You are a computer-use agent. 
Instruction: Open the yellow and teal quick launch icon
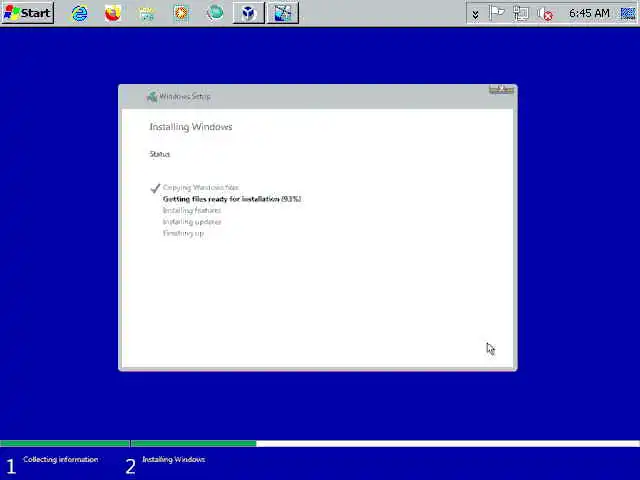click(147, 13)
